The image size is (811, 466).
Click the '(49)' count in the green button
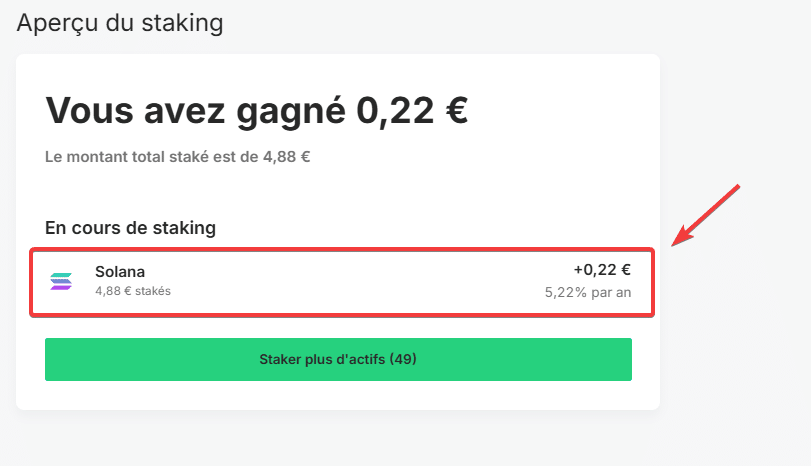point(403,359)
